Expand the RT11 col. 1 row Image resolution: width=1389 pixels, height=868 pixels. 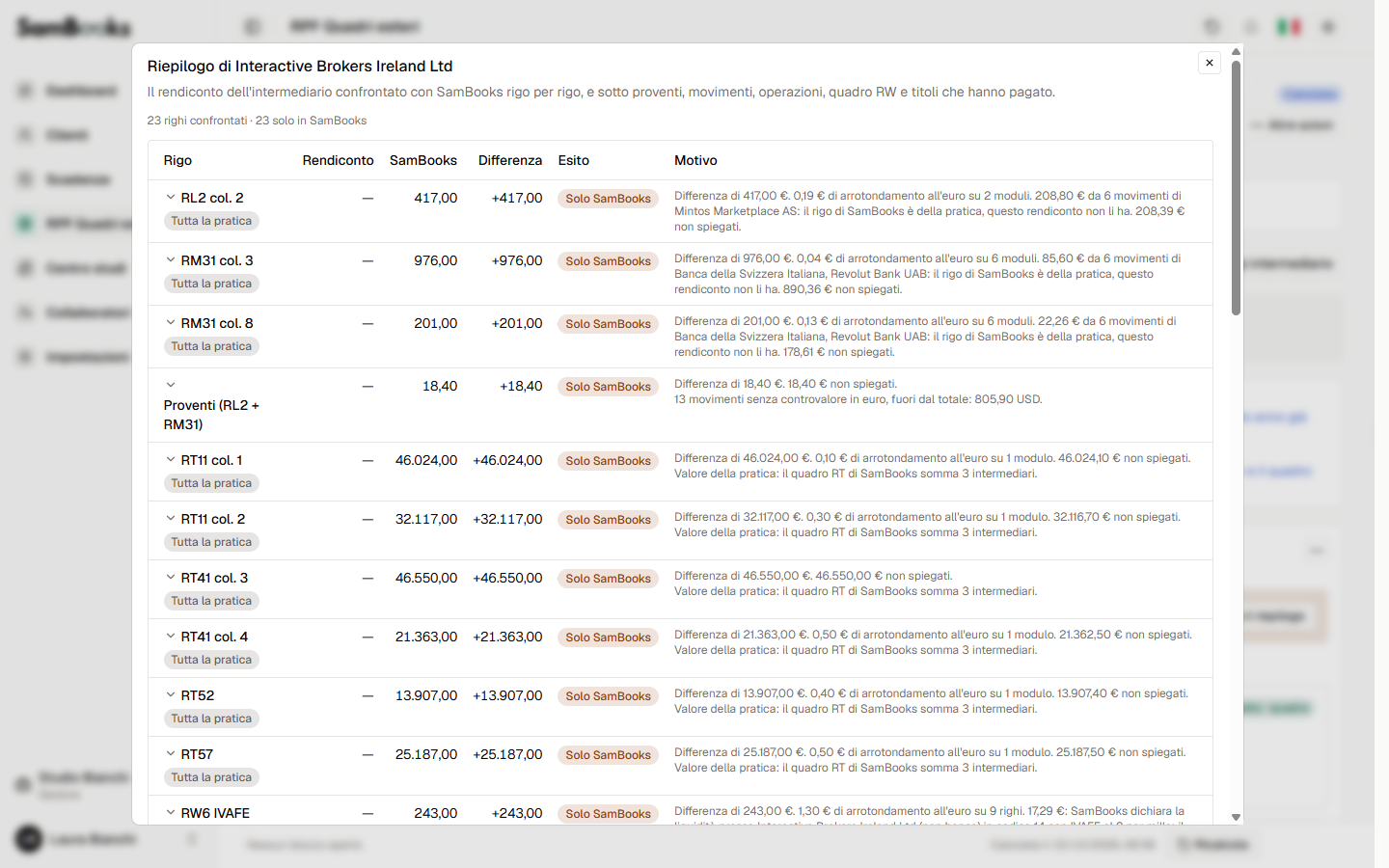click(x=171, y=460)
